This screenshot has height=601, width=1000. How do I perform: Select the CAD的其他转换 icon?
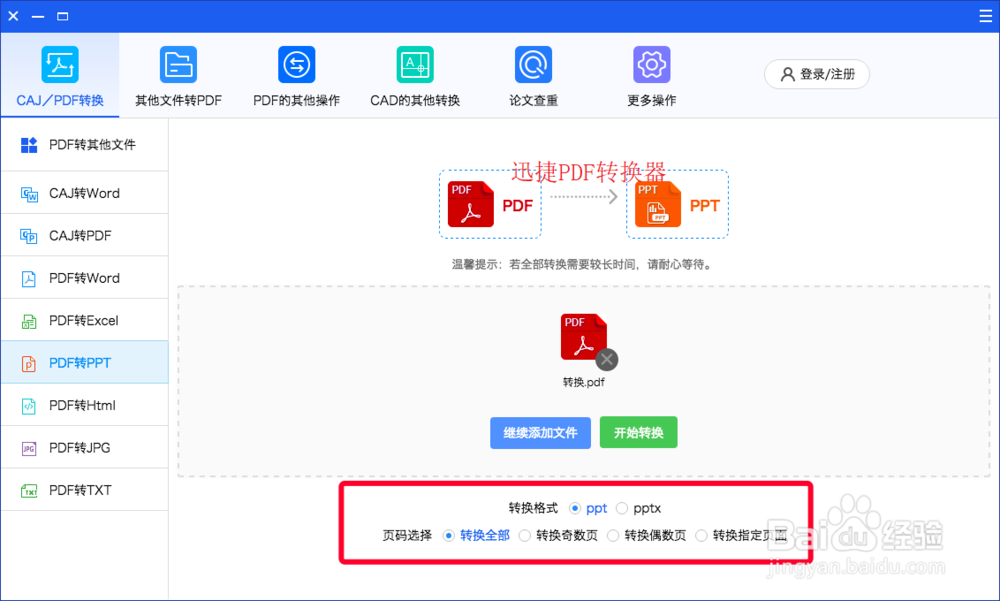415,64
